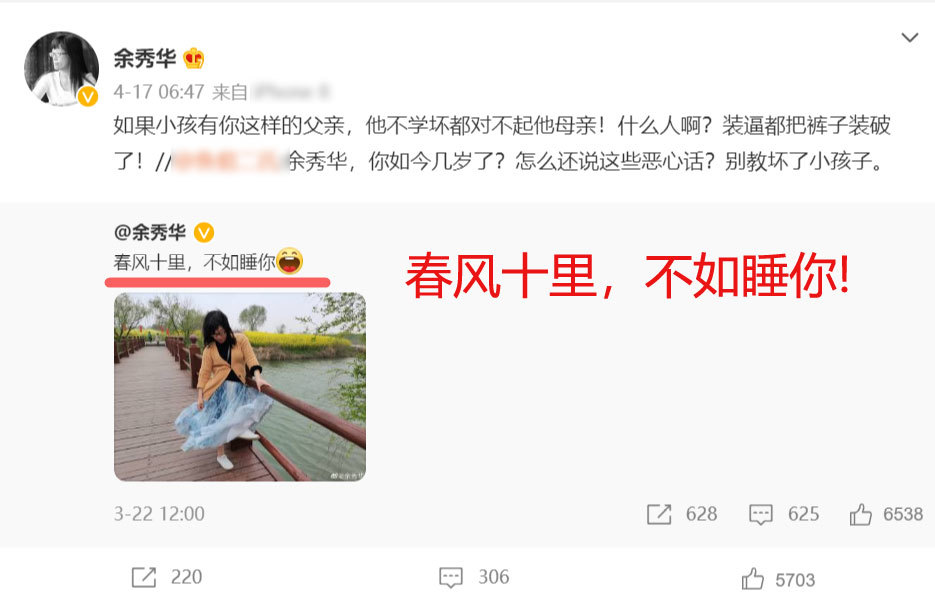Click the quoted text 春风十里,不如睡你
This screenshot has height=593, width=935.
pyautogui.click(x=194, y=262)
